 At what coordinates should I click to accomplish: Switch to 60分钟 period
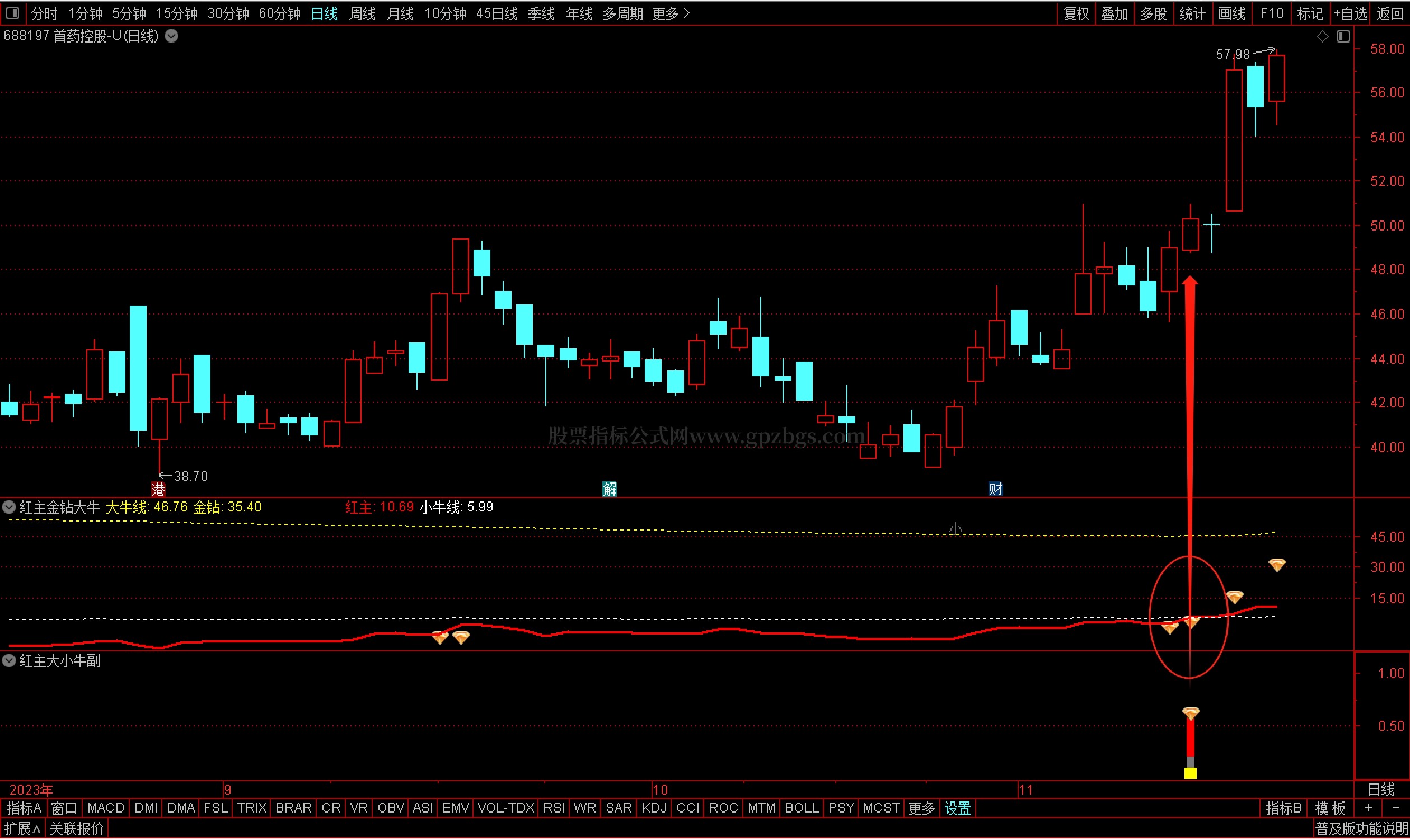tap(280, 13)
